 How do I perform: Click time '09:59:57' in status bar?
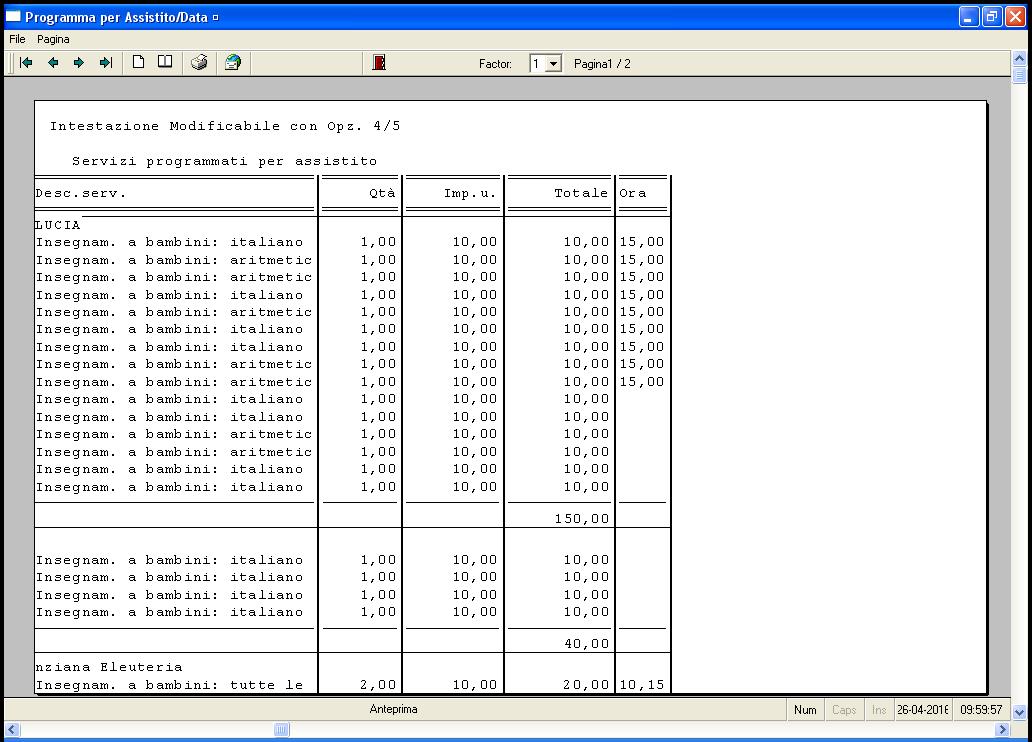point(981,710)
